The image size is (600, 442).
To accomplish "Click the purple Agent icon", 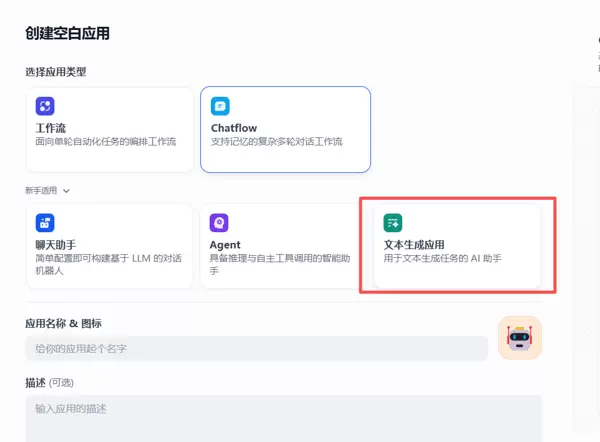I will click(x=219, y=223).
